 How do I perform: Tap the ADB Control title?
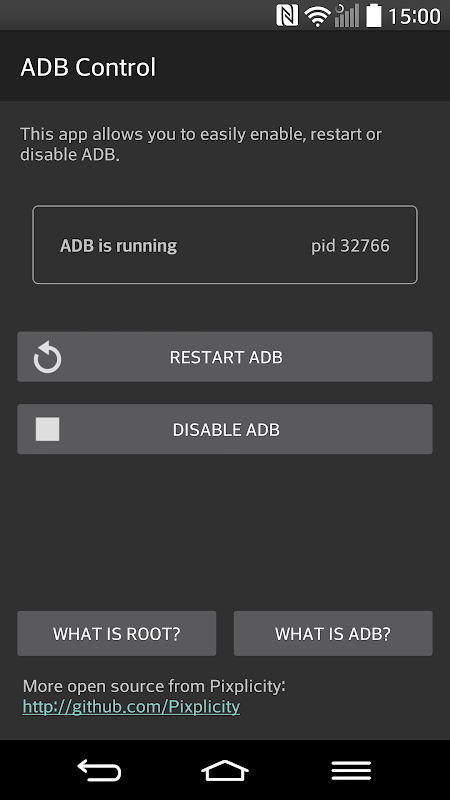88,67
